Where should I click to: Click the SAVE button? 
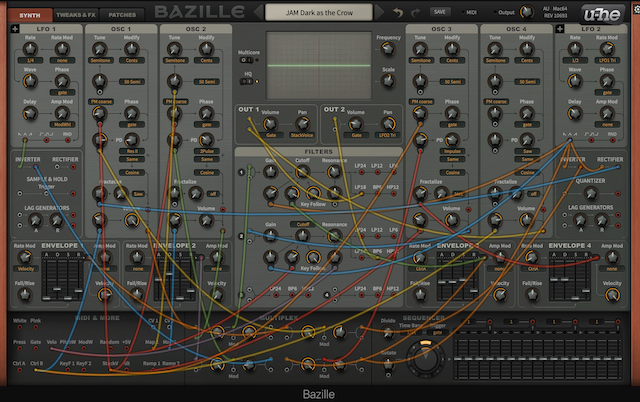[x=440, y=12]
